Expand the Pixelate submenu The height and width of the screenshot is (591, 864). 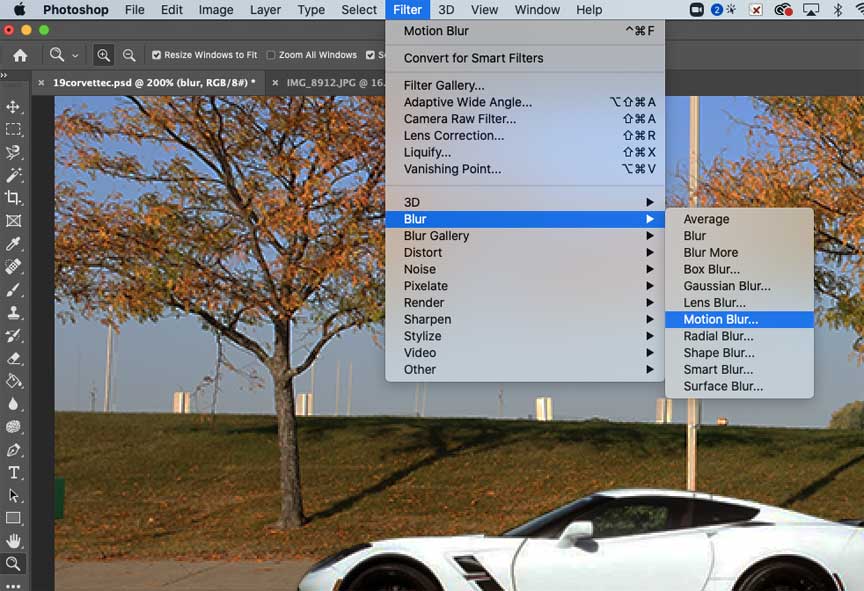525,286
